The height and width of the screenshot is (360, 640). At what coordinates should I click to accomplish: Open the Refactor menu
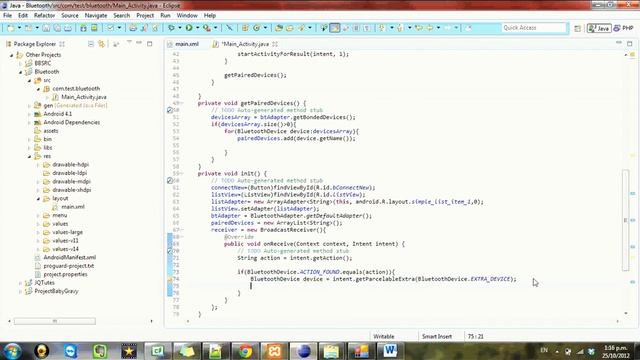click(x=44, y=16)
